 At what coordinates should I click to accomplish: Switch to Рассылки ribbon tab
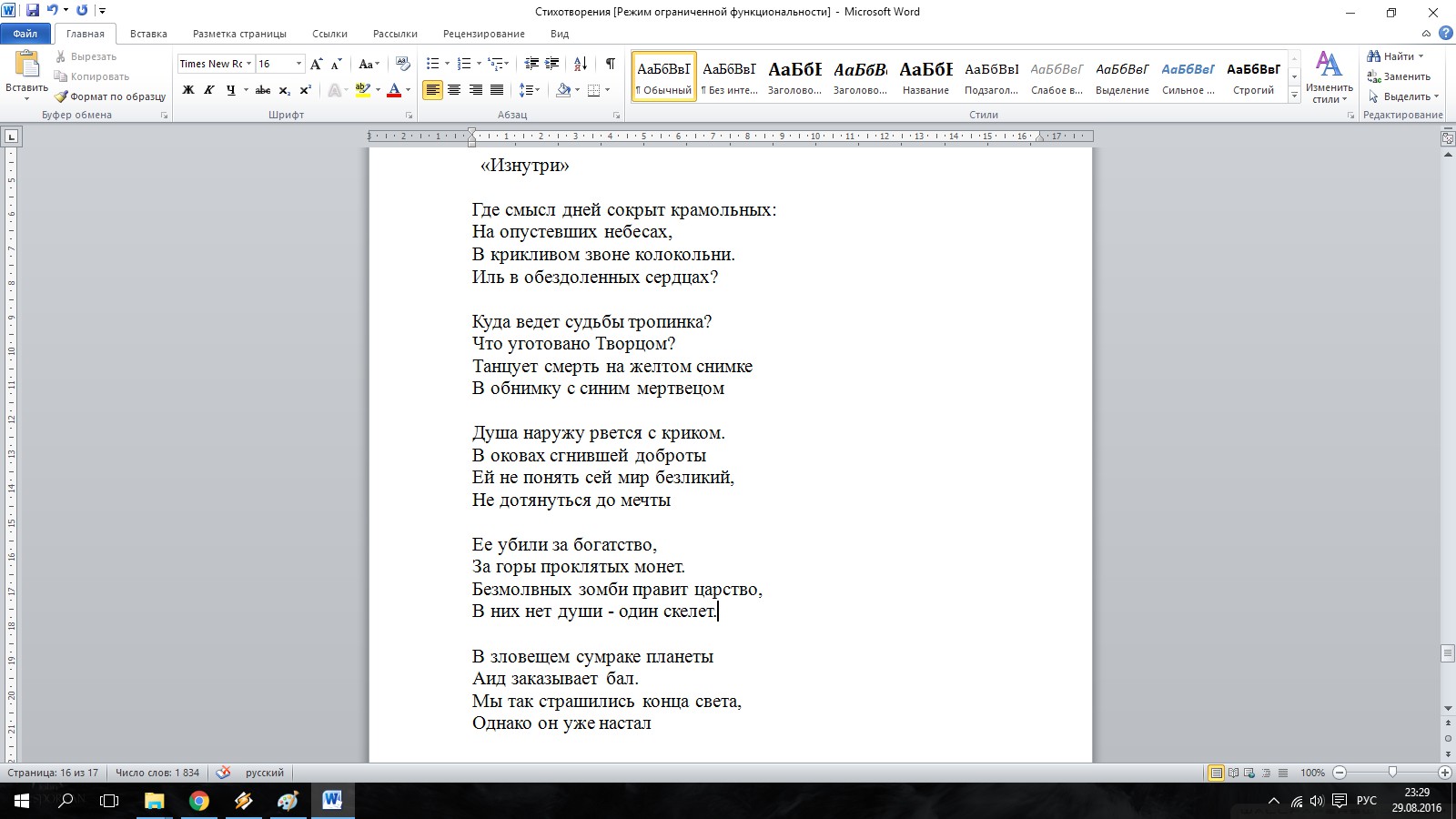pos(395,34)
